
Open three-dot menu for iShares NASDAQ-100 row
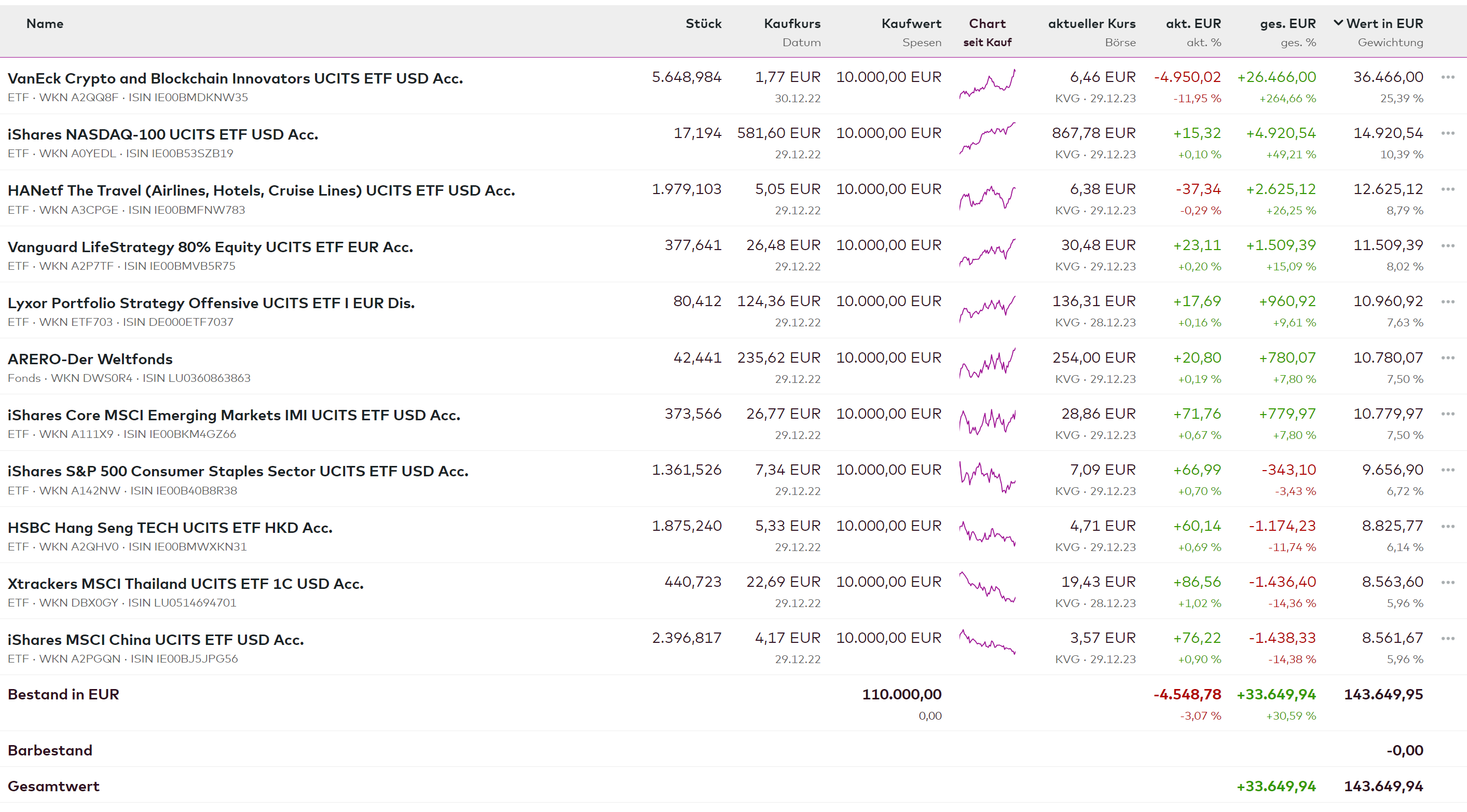1447,133
